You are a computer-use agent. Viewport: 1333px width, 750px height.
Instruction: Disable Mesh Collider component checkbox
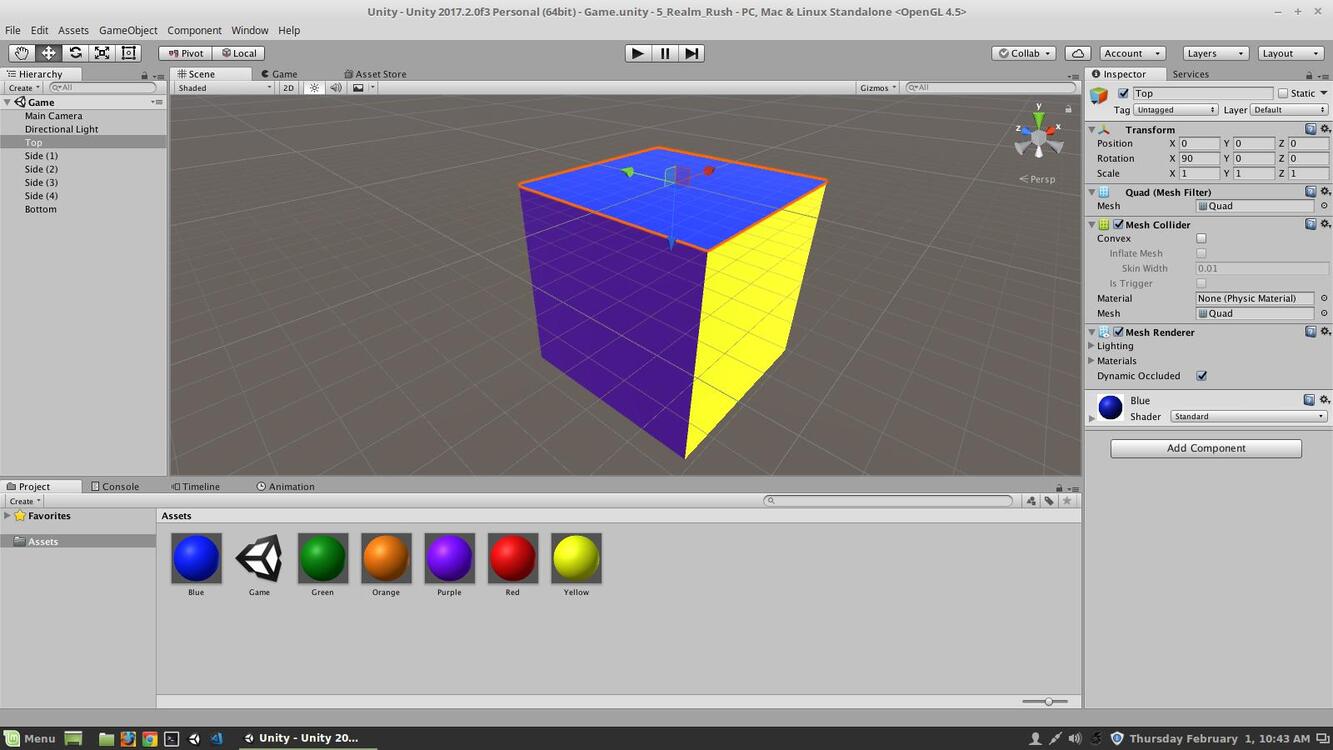1119,224
